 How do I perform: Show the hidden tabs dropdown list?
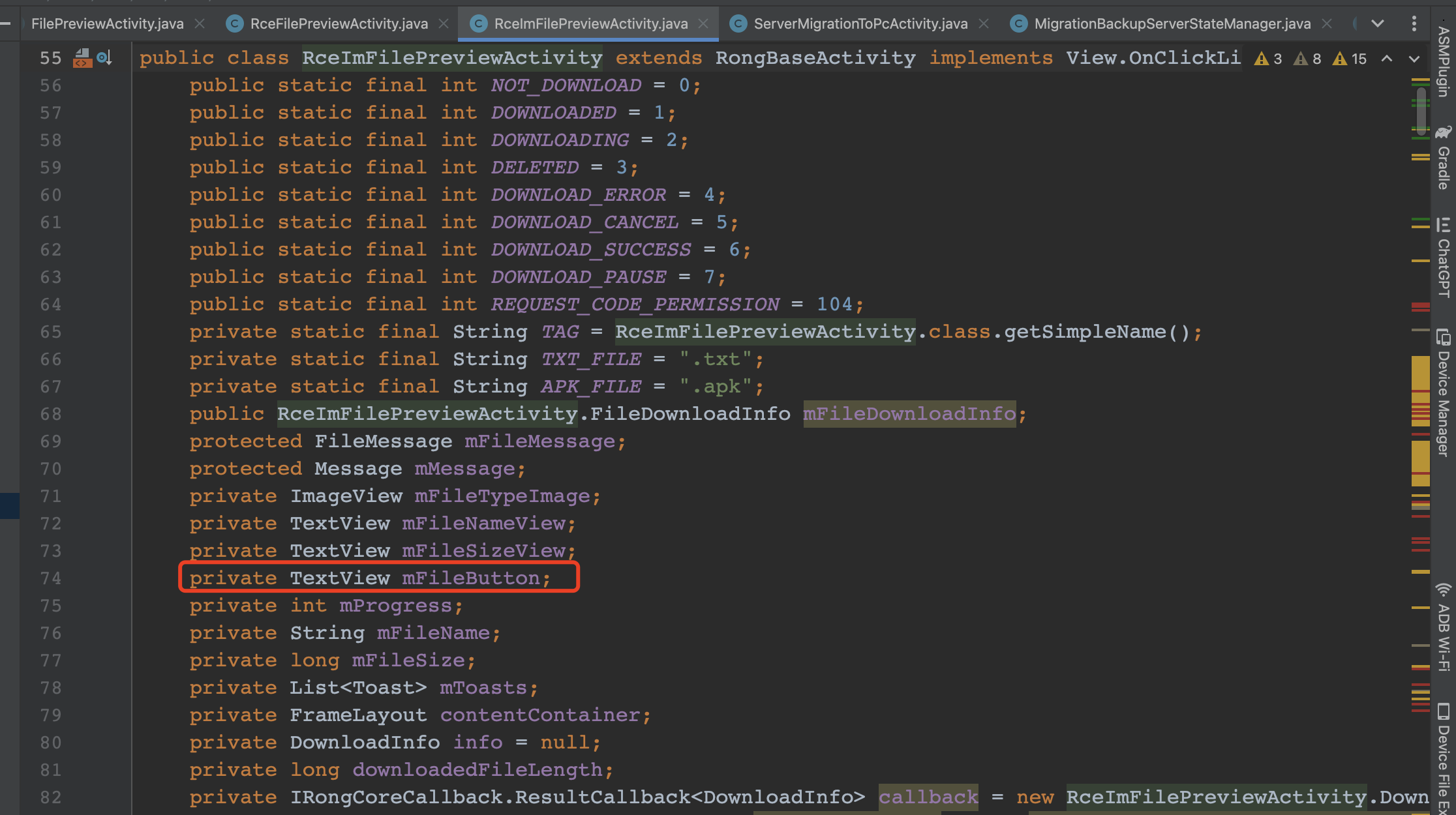[1377, 23]
